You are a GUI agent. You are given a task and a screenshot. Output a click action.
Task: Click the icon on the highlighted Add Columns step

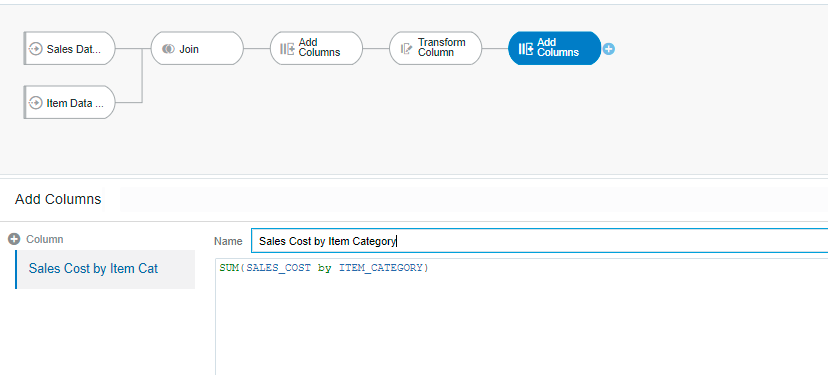(525, 49)
